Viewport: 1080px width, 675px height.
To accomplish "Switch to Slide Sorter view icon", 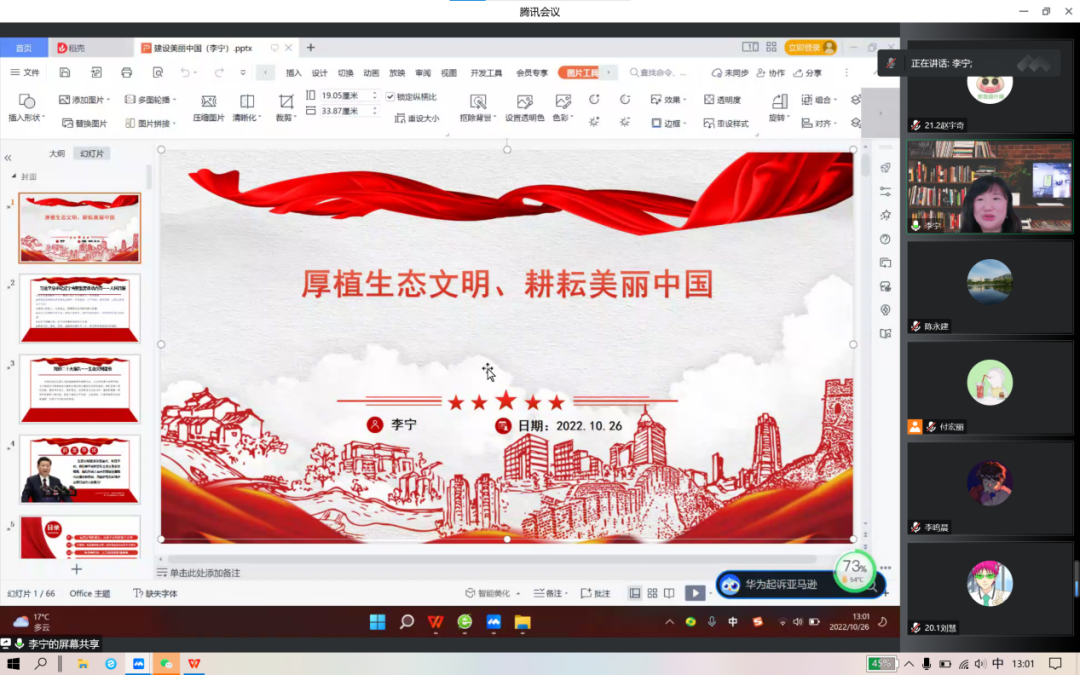I will coord(652,593).
